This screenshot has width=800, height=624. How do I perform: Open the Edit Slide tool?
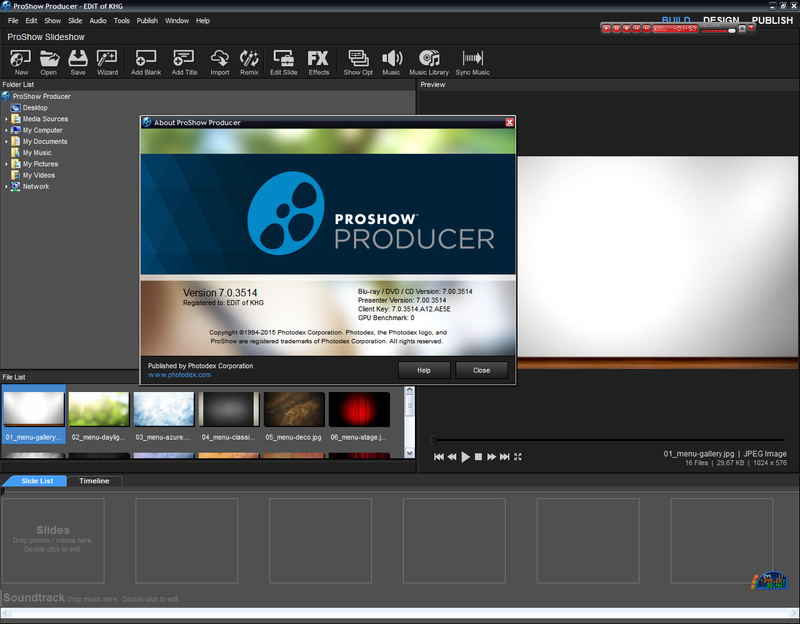(x=284, y=63)
